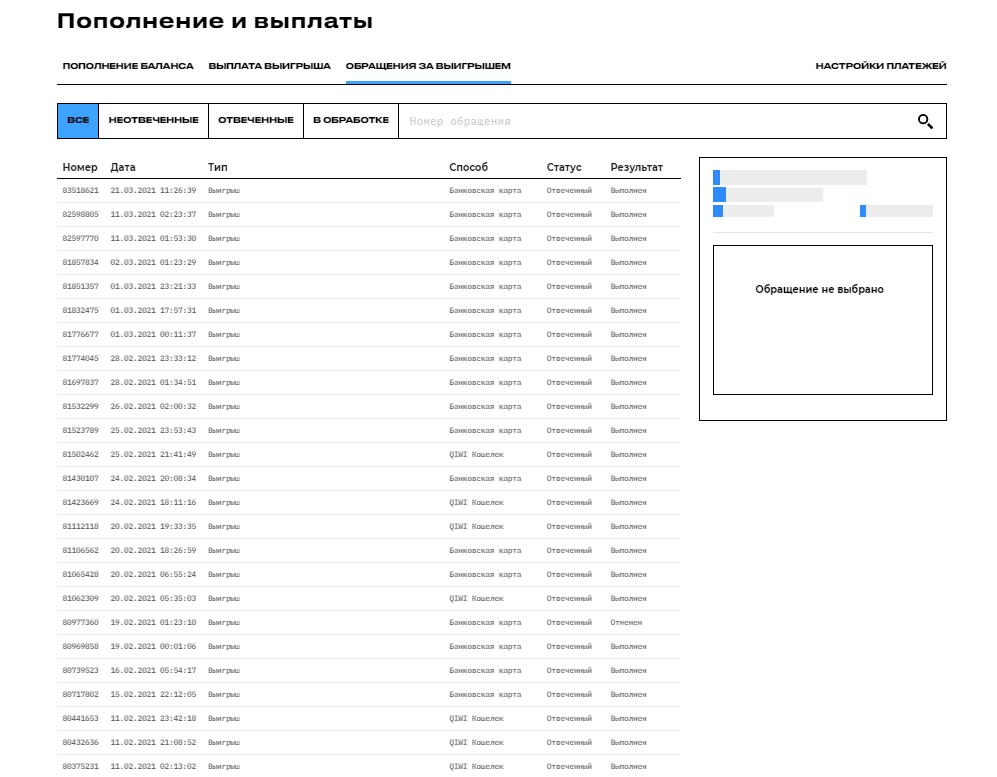Click date 28.02.2021 23:33:12
The image size is (997, 777).
point(153,359)
